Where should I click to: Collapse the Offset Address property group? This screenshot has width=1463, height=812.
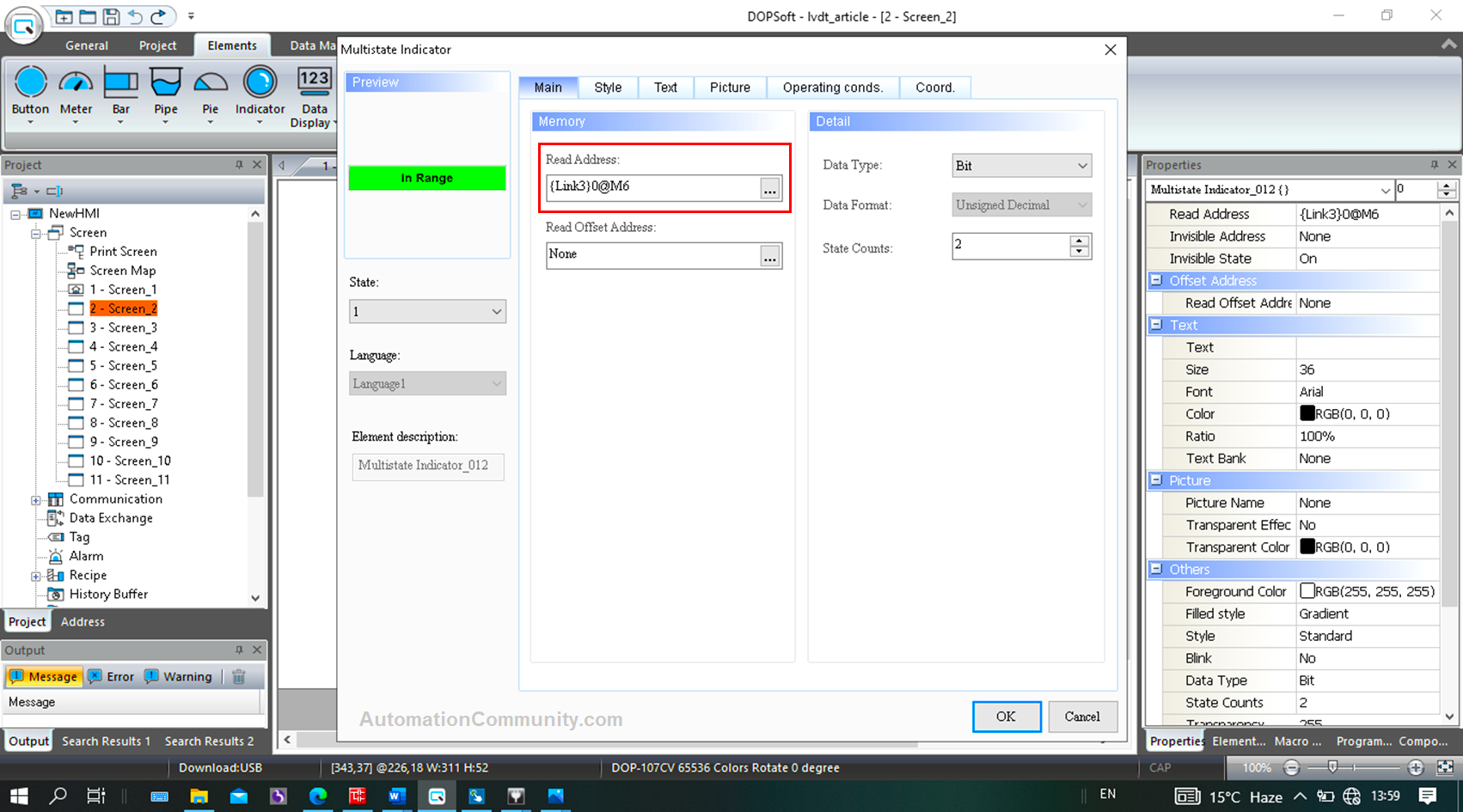coord(1156,281)
